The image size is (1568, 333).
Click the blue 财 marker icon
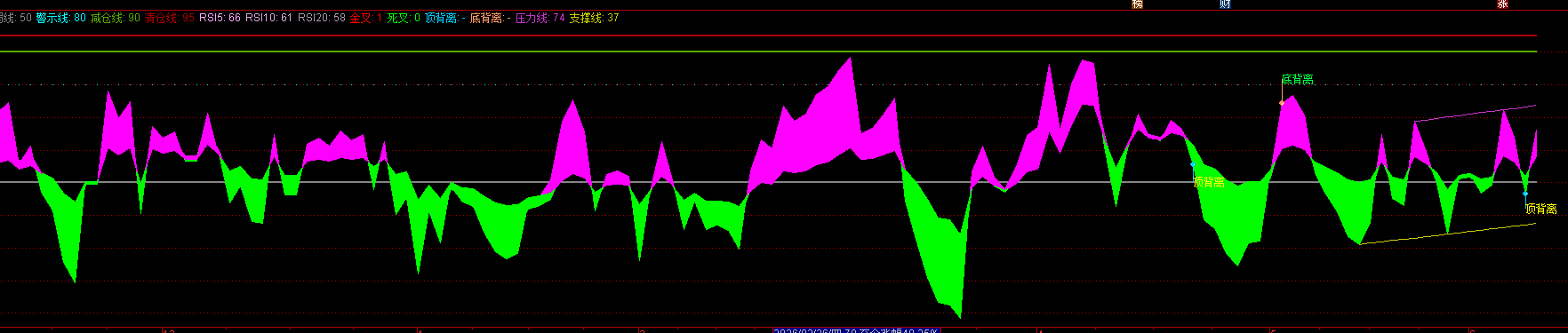pyautogui.click(x=1225, y=4)
